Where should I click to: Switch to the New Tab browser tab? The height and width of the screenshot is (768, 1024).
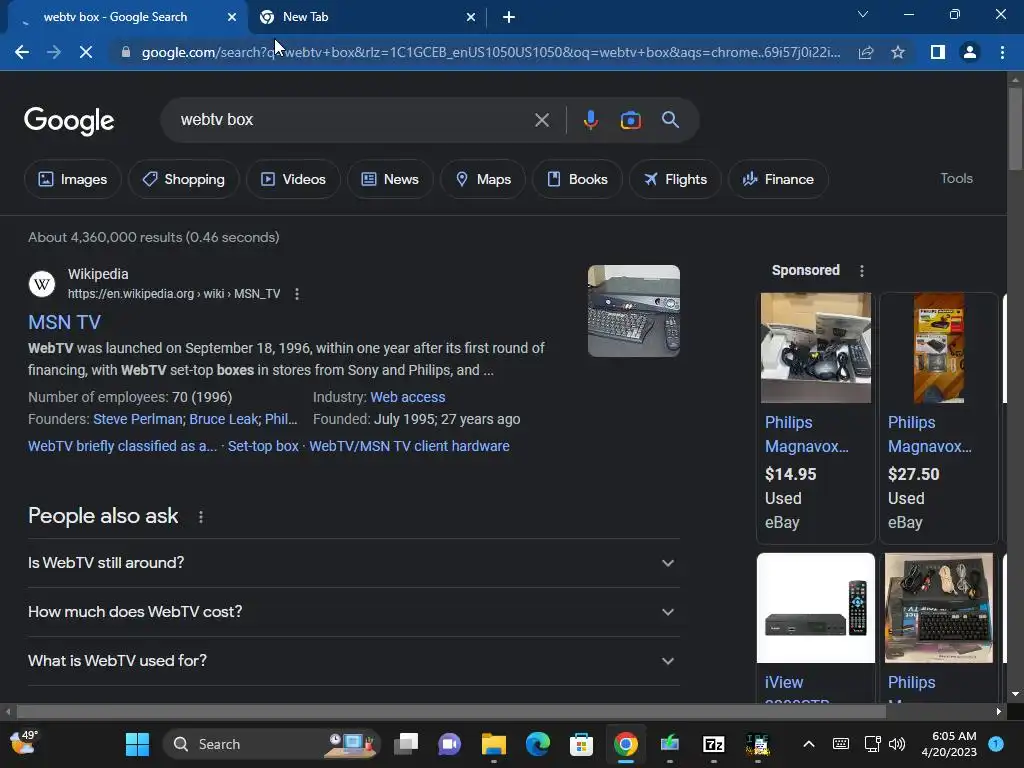click(x=367, y=17)
